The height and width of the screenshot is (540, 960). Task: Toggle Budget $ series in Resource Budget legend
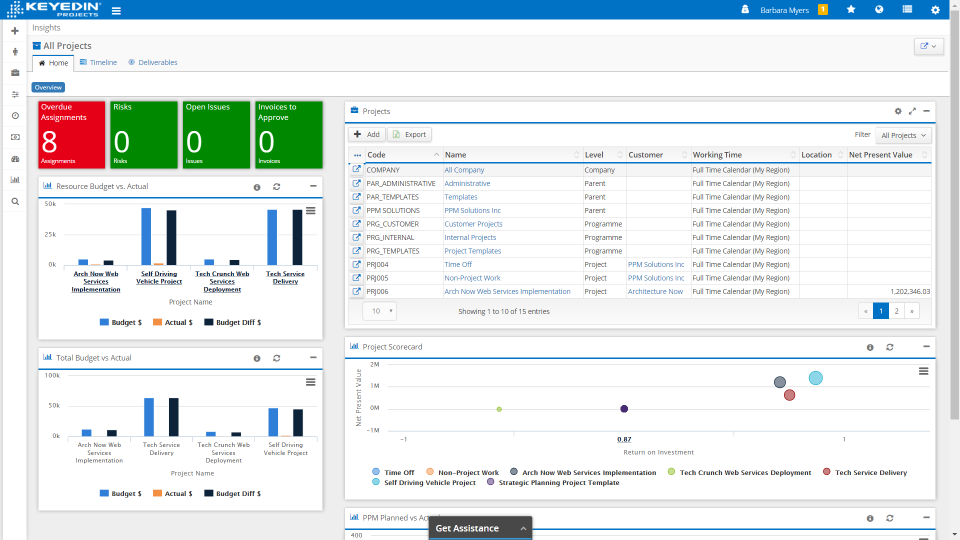pos(121,322)
